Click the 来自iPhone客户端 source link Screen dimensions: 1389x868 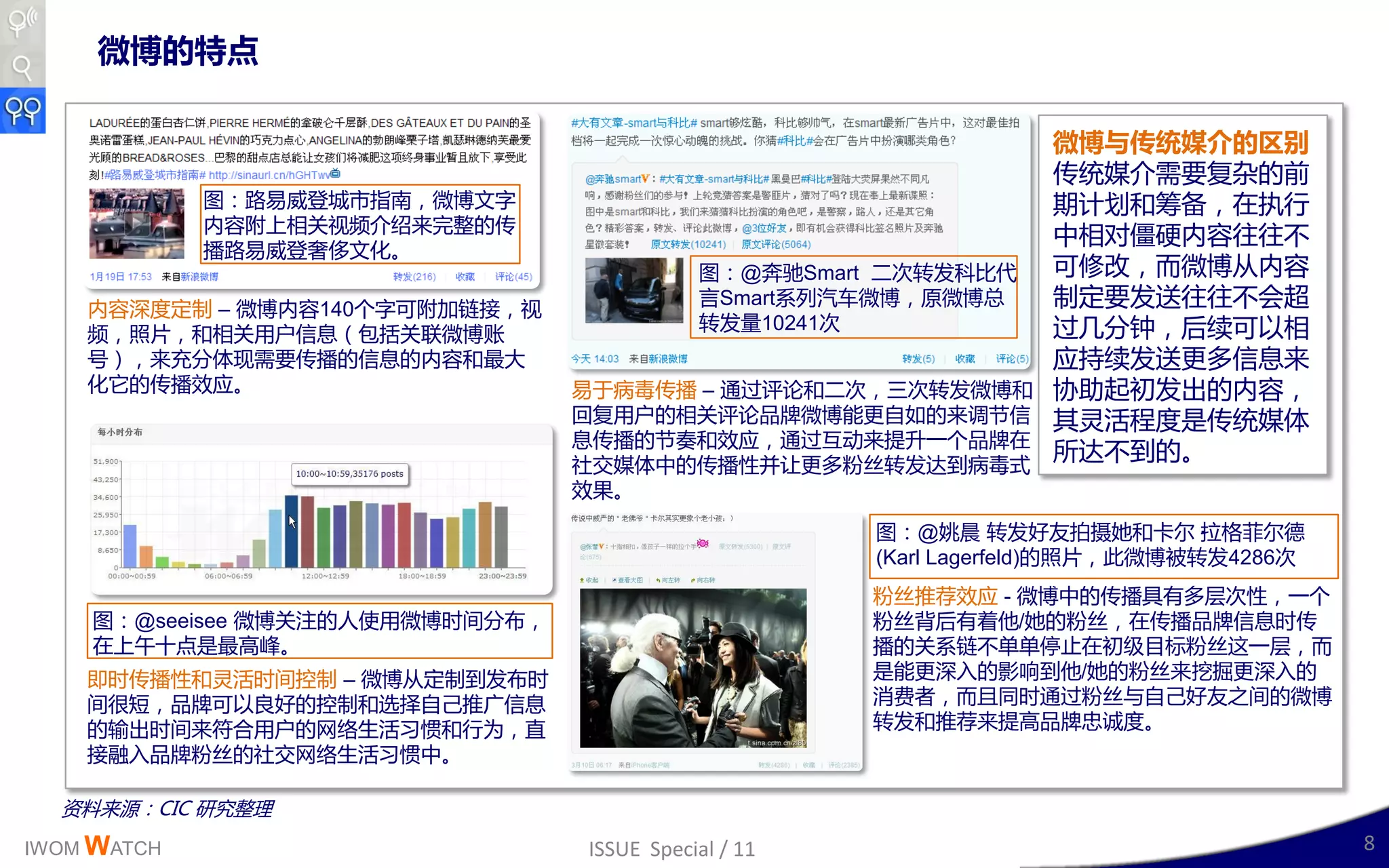(x=644, y=765)
